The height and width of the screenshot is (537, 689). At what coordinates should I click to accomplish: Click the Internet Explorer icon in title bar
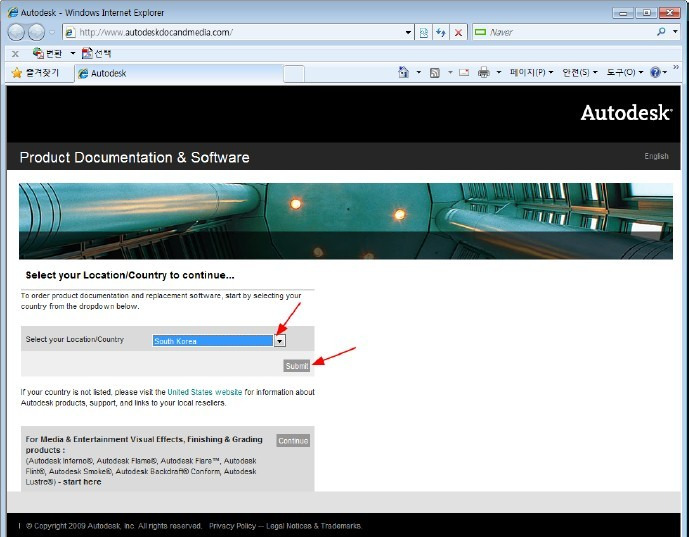click(x=13, y=12)
